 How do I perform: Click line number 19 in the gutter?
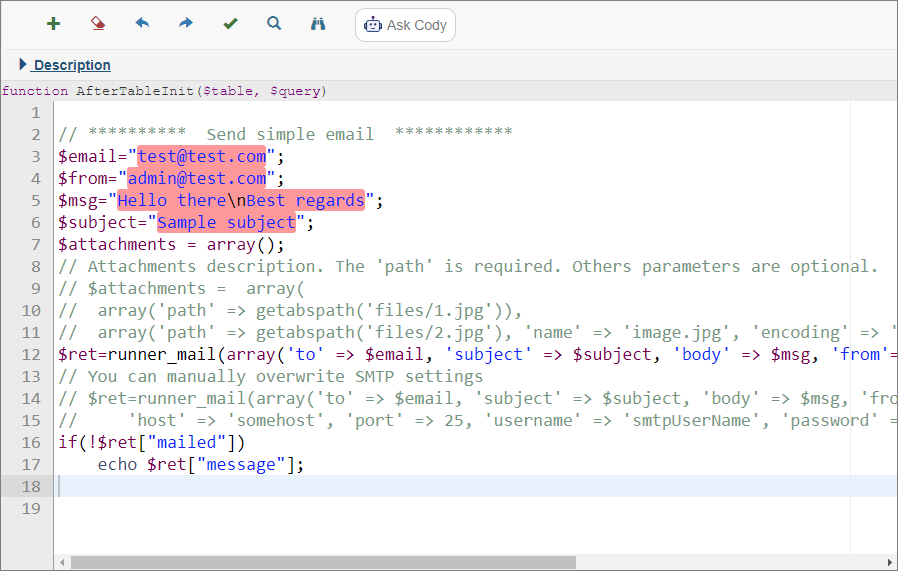coord(31,509)
